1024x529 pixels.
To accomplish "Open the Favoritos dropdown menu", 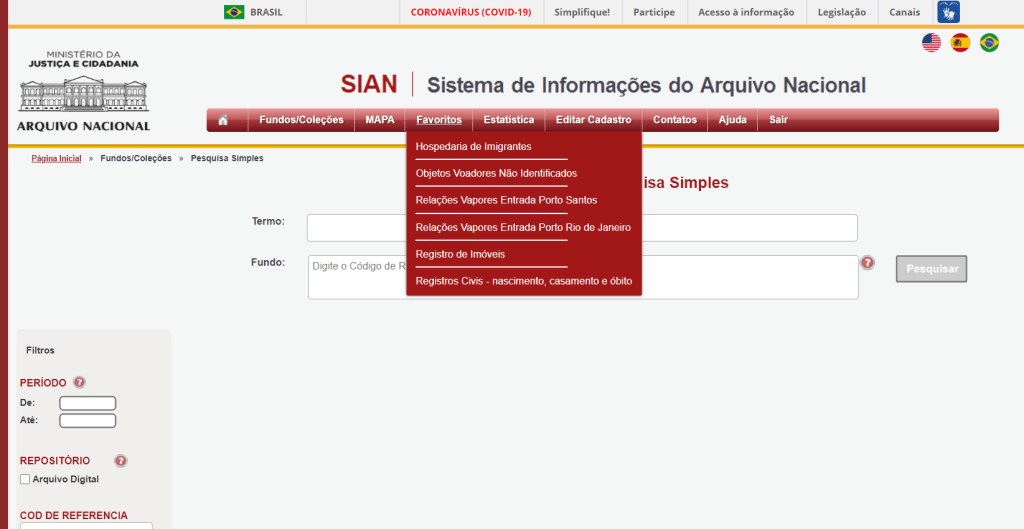I will pos(439,120).
